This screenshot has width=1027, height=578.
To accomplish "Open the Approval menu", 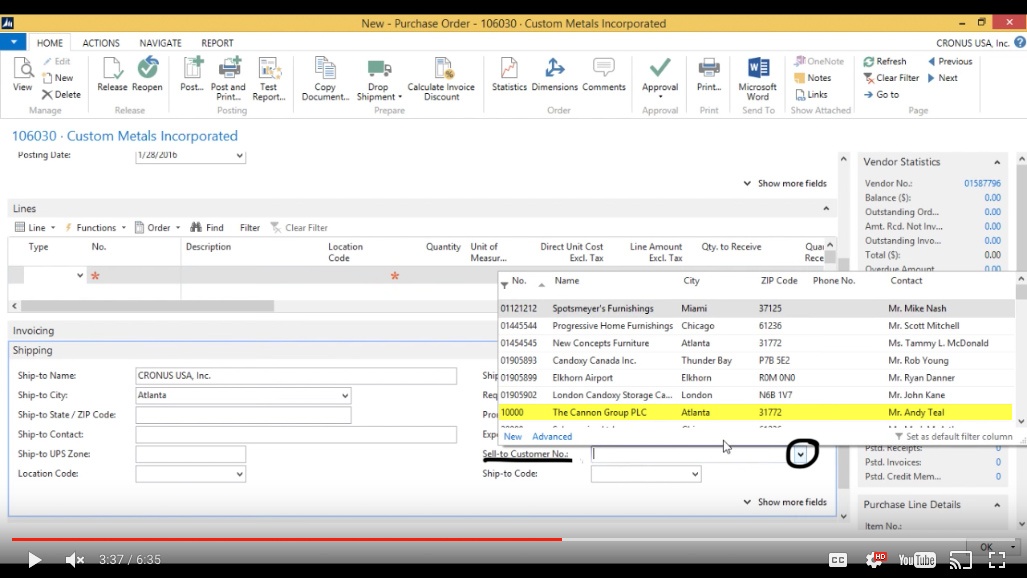I will (660, 79).
